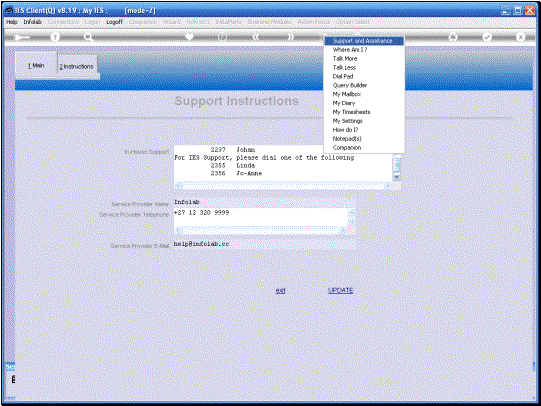Click the double right chevron icon
The image size is (541, 406).
click(x=291, y=37)
